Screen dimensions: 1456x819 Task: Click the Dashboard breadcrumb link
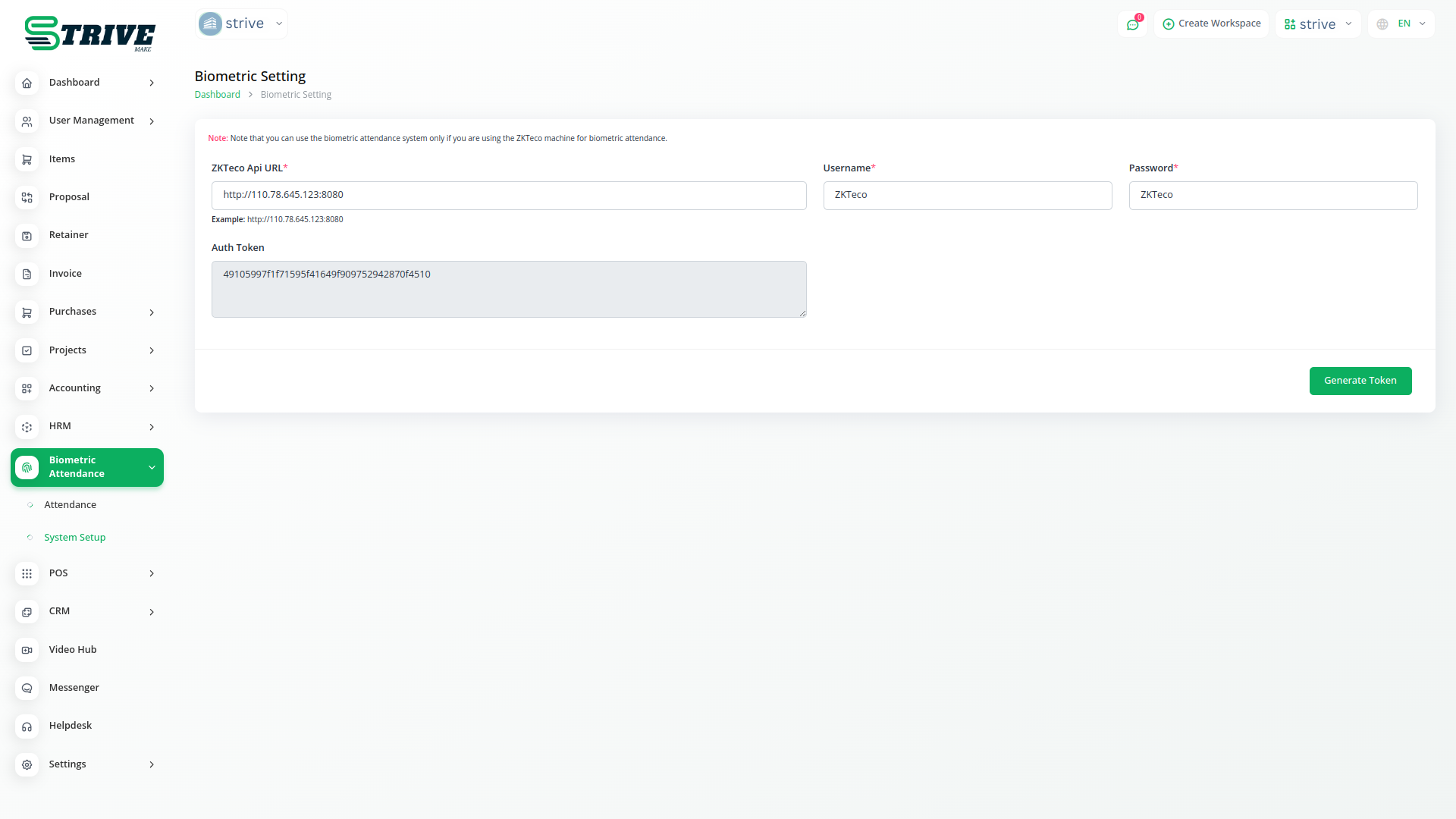click(x=217, y=95)
